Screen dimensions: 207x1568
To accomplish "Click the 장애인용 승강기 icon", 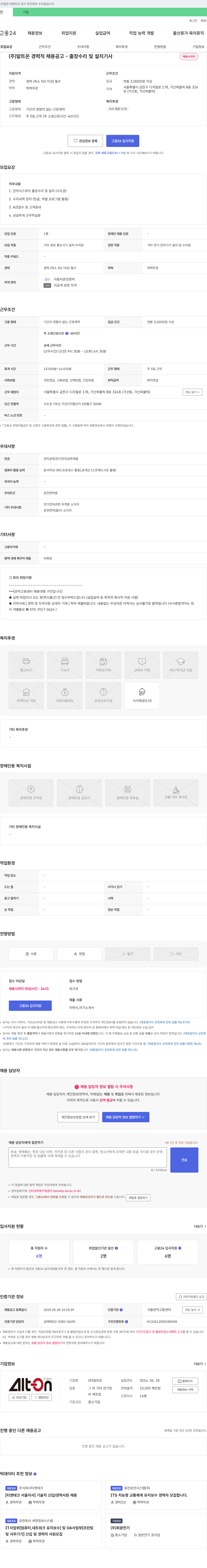I will click(x=79, y=793).
